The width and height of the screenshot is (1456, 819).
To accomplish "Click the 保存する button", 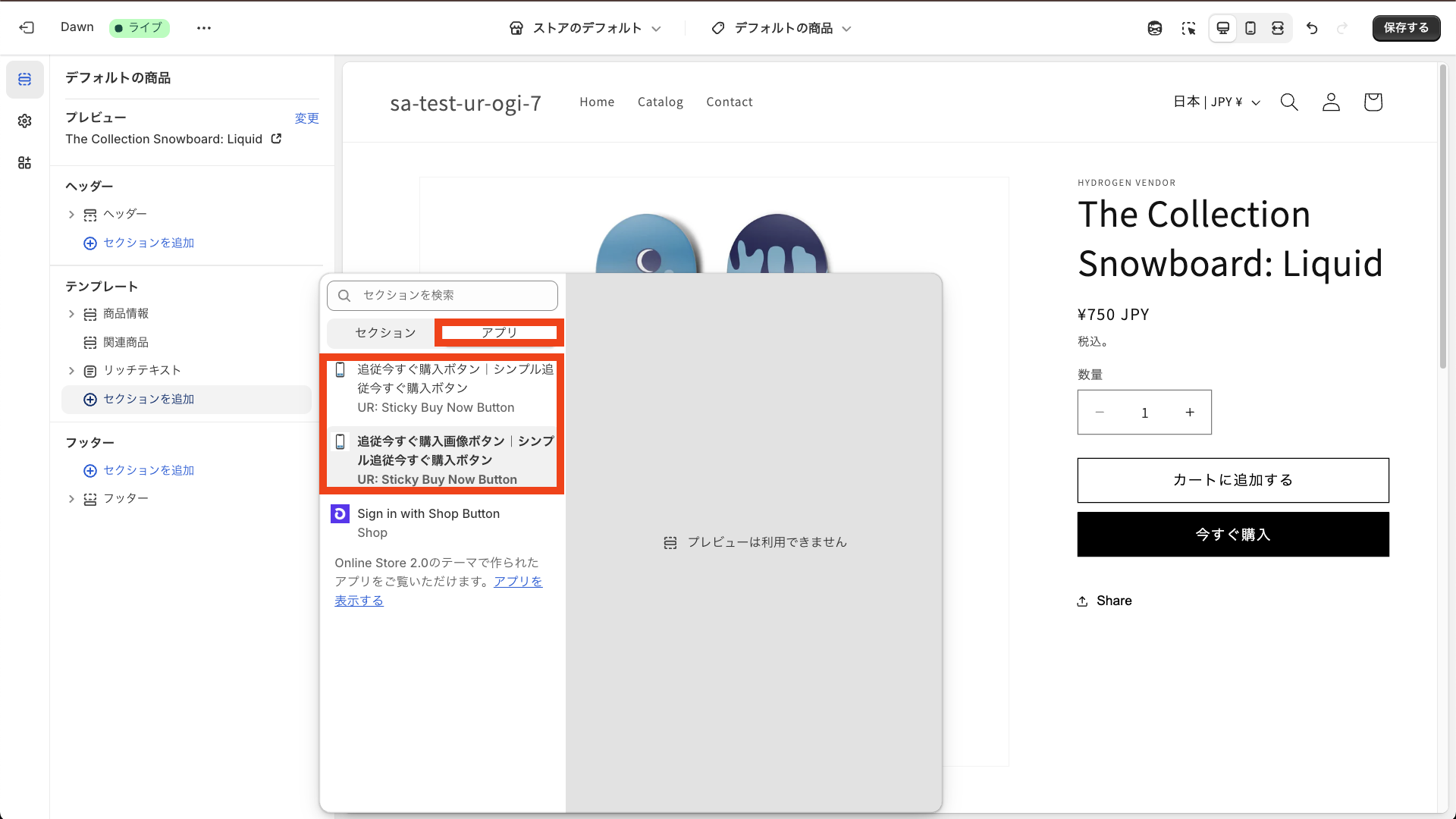I will [1406, 28].
